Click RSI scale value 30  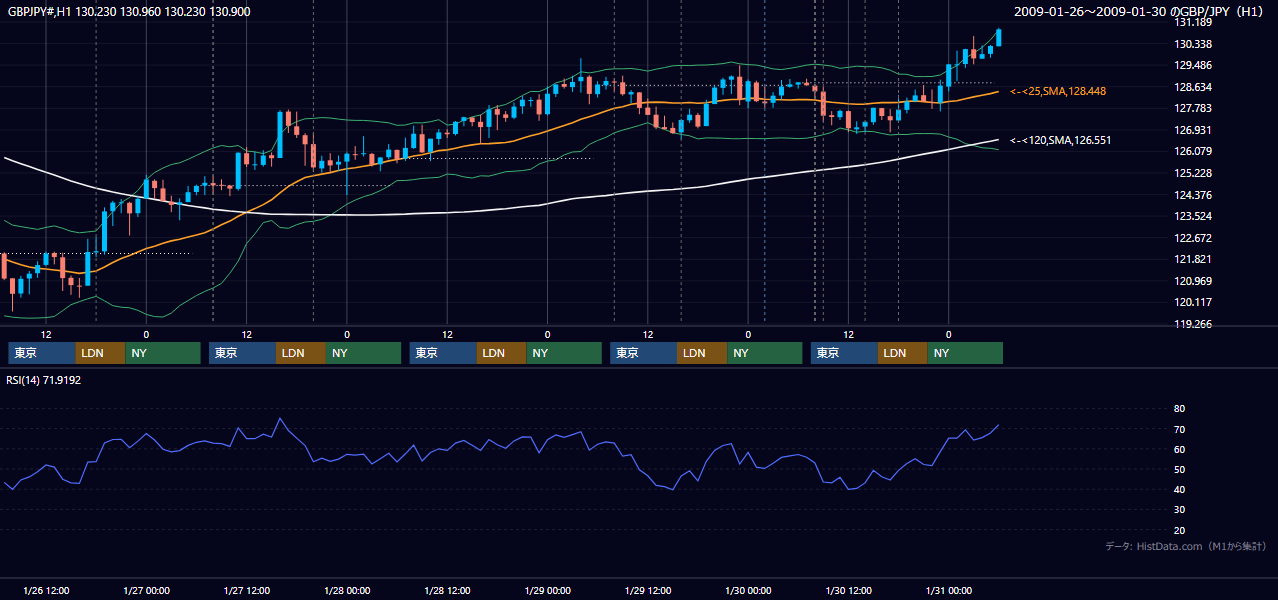click(1179, 509)
